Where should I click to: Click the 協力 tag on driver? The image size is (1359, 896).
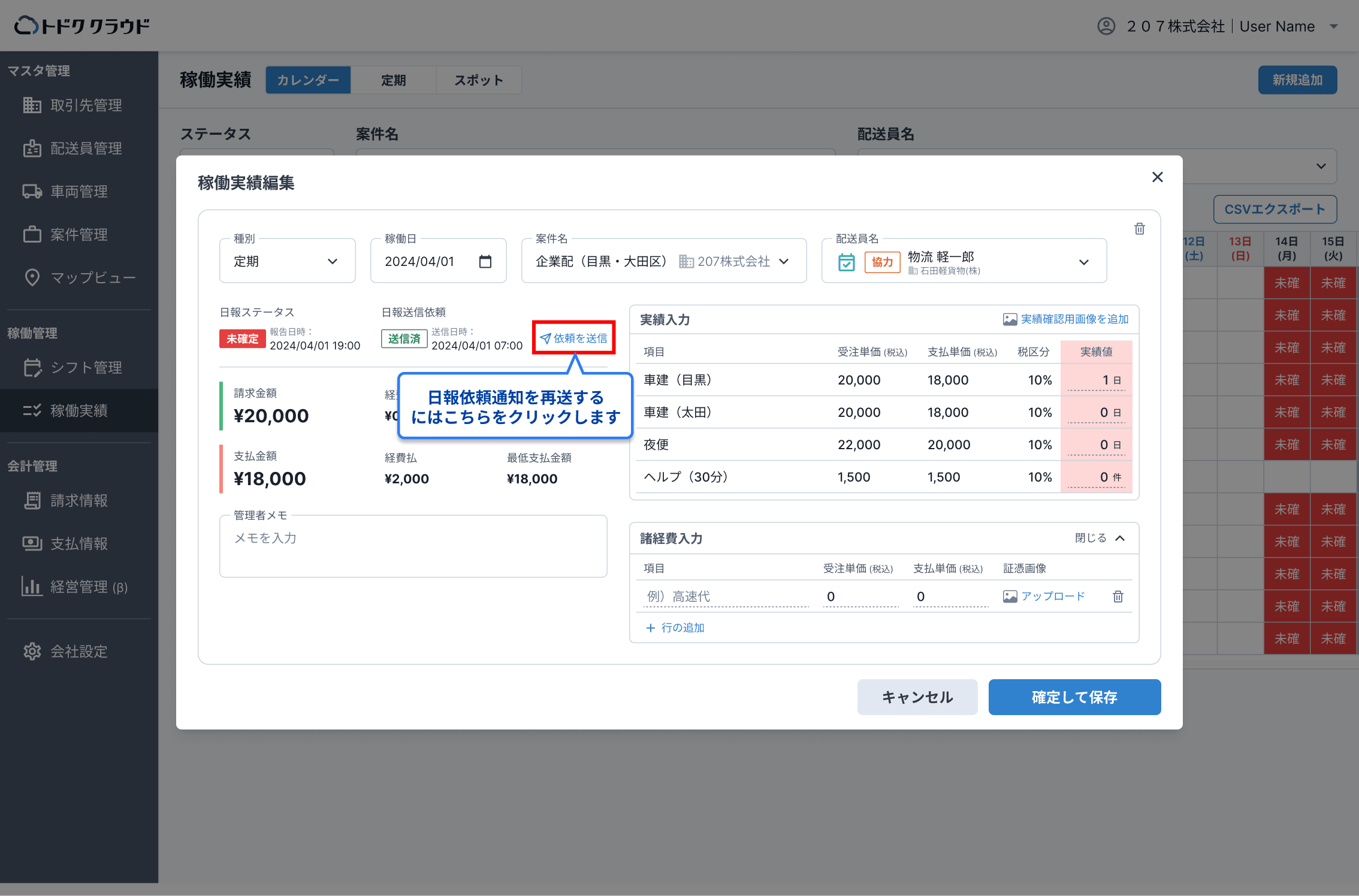pos(883,262)
